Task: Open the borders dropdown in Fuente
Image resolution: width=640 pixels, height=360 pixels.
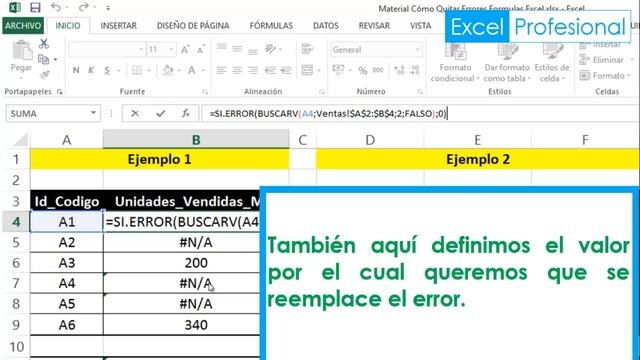Action: 149,71
